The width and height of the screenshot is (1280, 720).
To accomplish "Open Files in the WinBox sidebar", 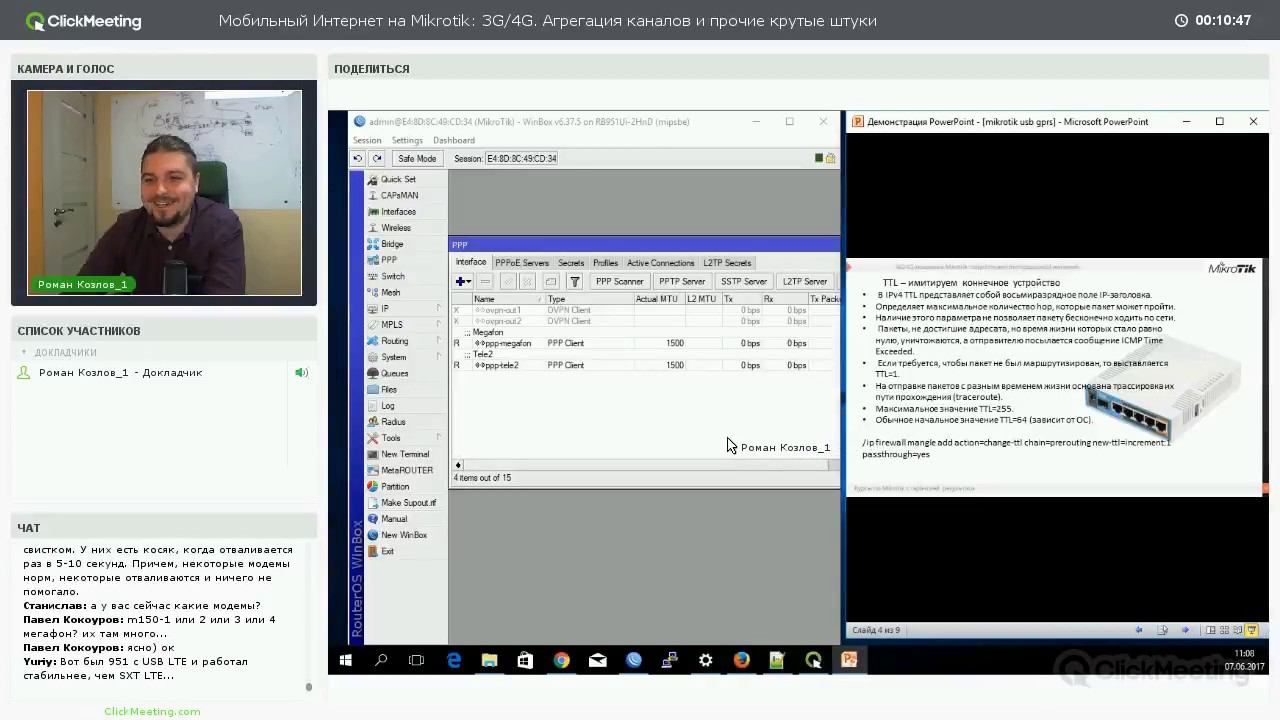I will (389, 390).
